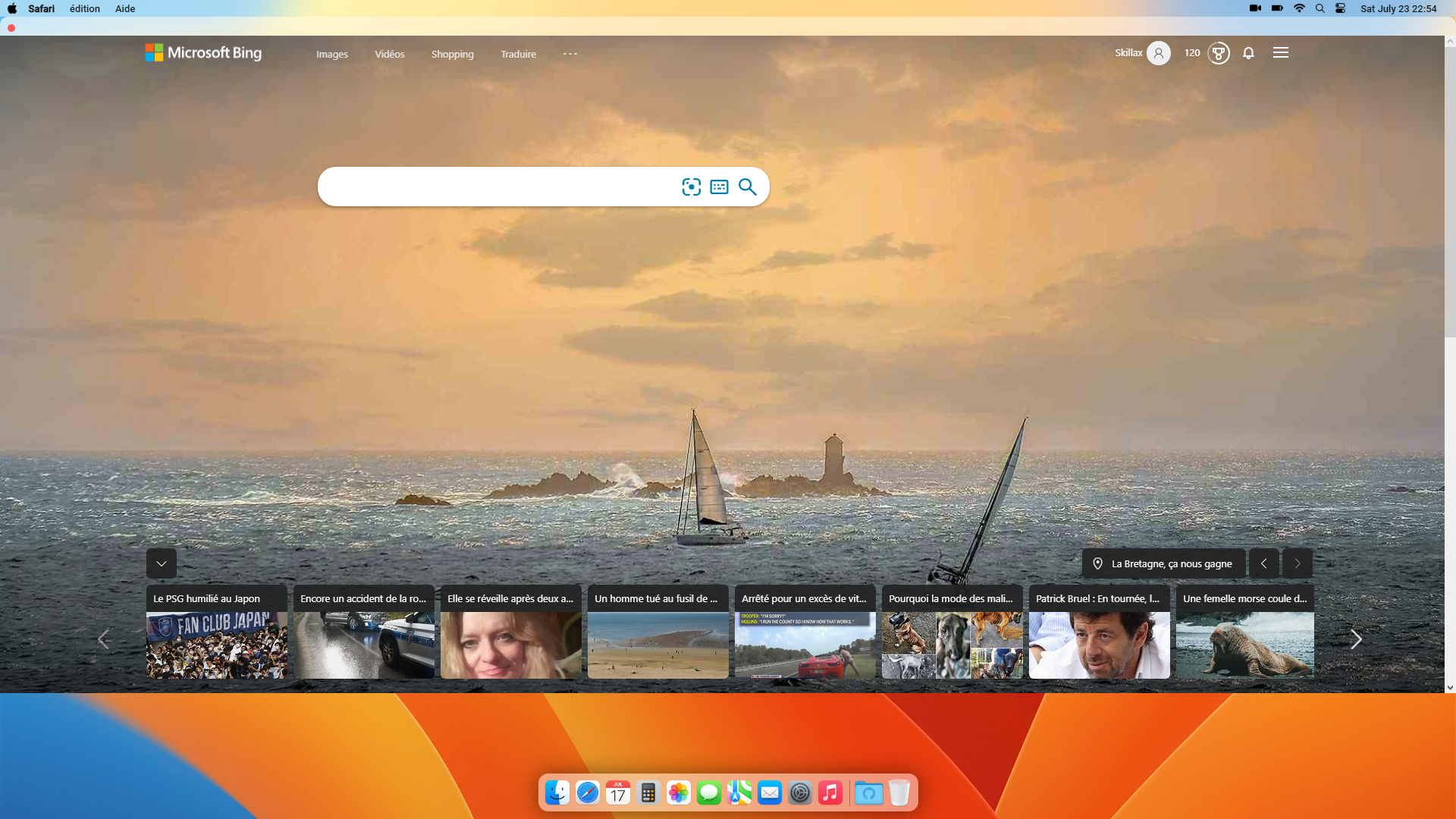
Task: Open Bing visual search camera icon
Action: pos(691,187)
